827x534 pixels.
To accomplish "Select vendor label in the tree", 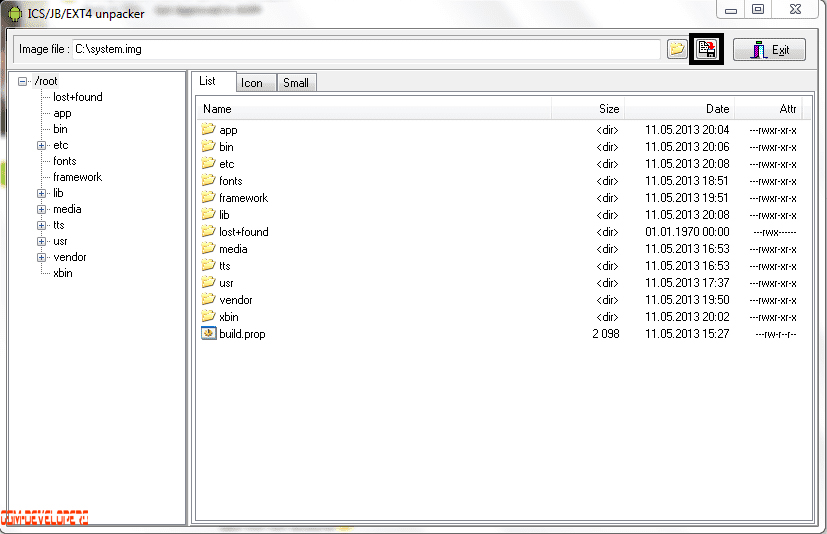I will click(70, 258).
